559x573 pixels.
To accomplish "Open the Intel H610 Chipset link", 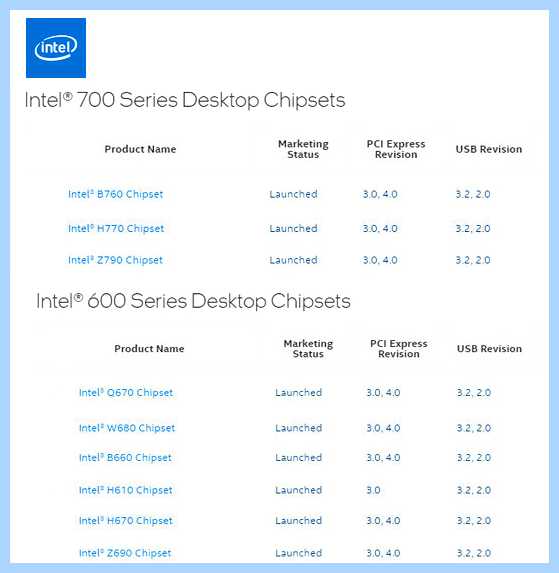I will pos(126,490).
